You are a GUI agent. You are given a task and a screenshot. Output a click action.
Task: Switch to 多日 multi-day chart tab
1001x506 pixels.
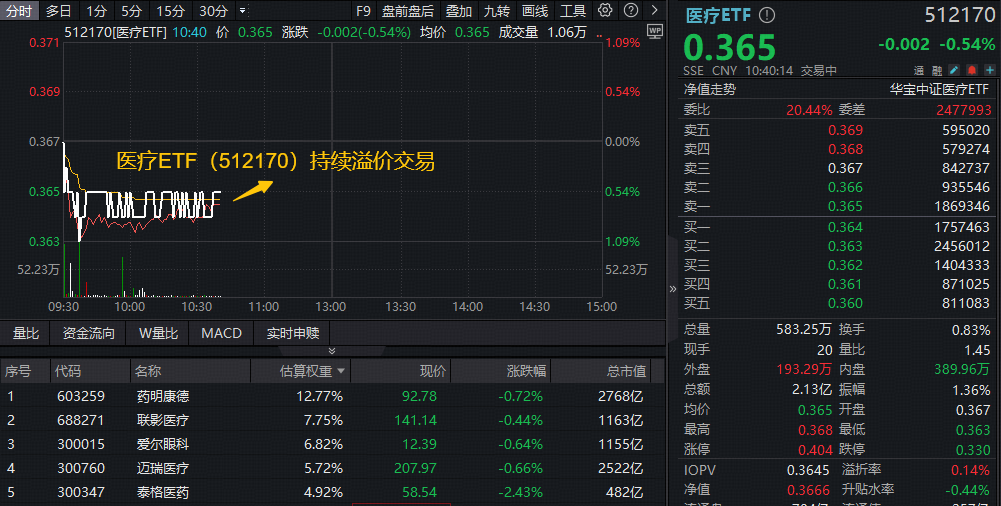(59, 11)
